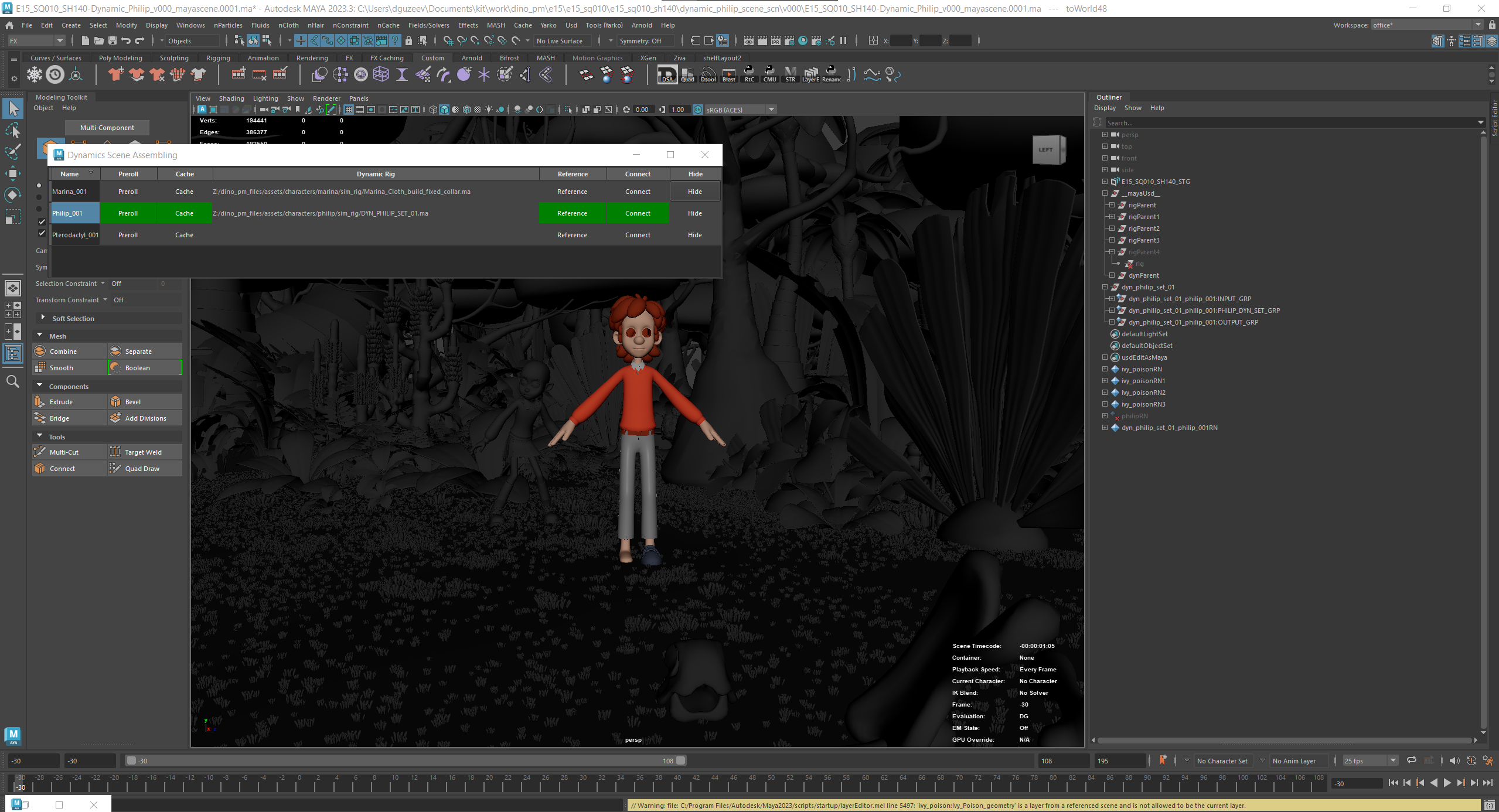Select the Combine mesh tool icon

[x=40, y=351]
